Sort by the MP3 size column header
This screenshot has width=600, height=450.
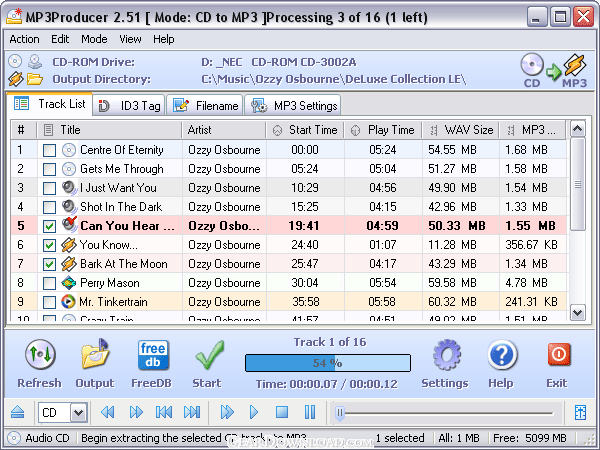click(533, 130)
